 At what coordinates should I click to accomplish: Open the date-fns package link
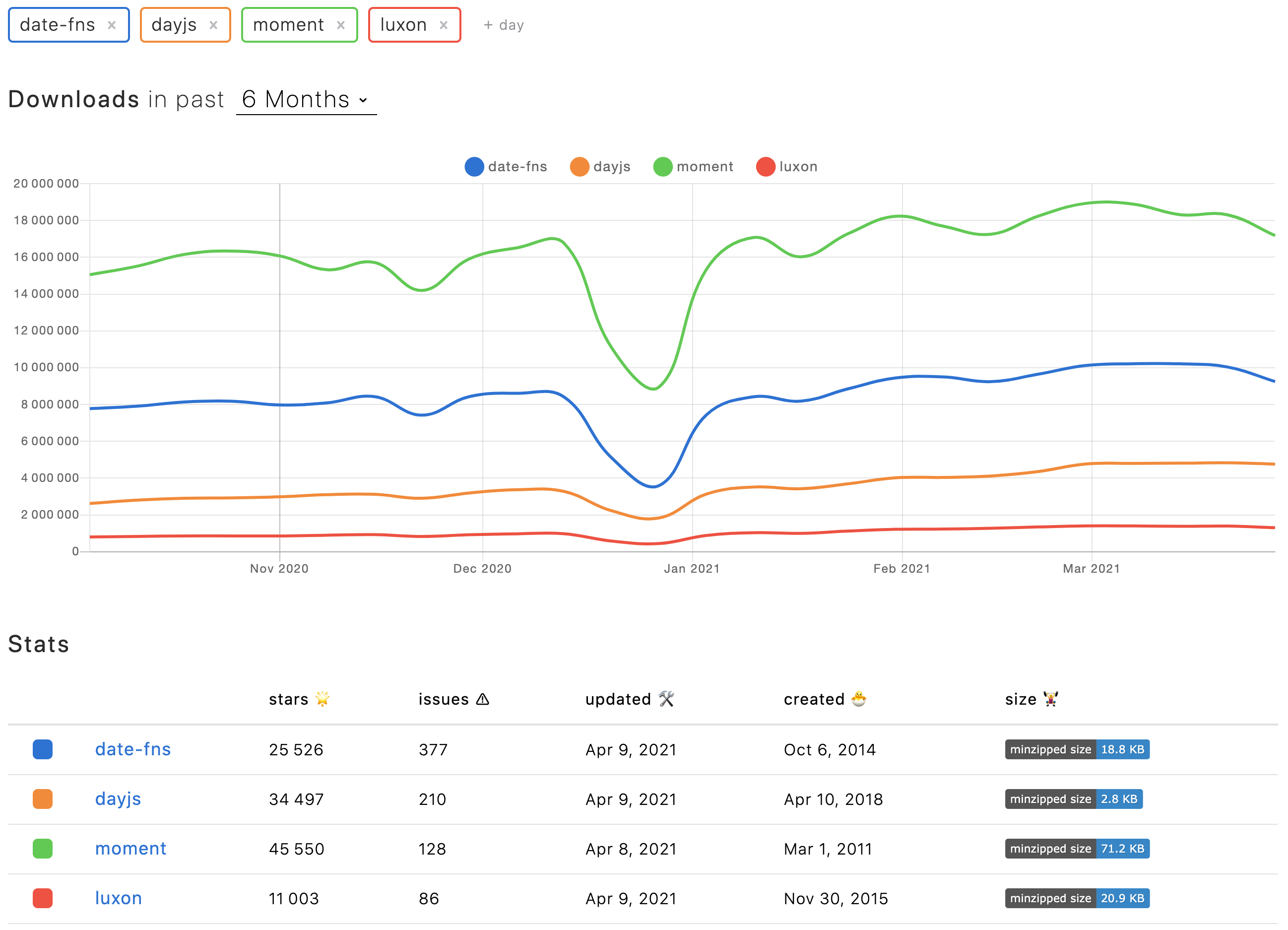click(x=133, y=749)
